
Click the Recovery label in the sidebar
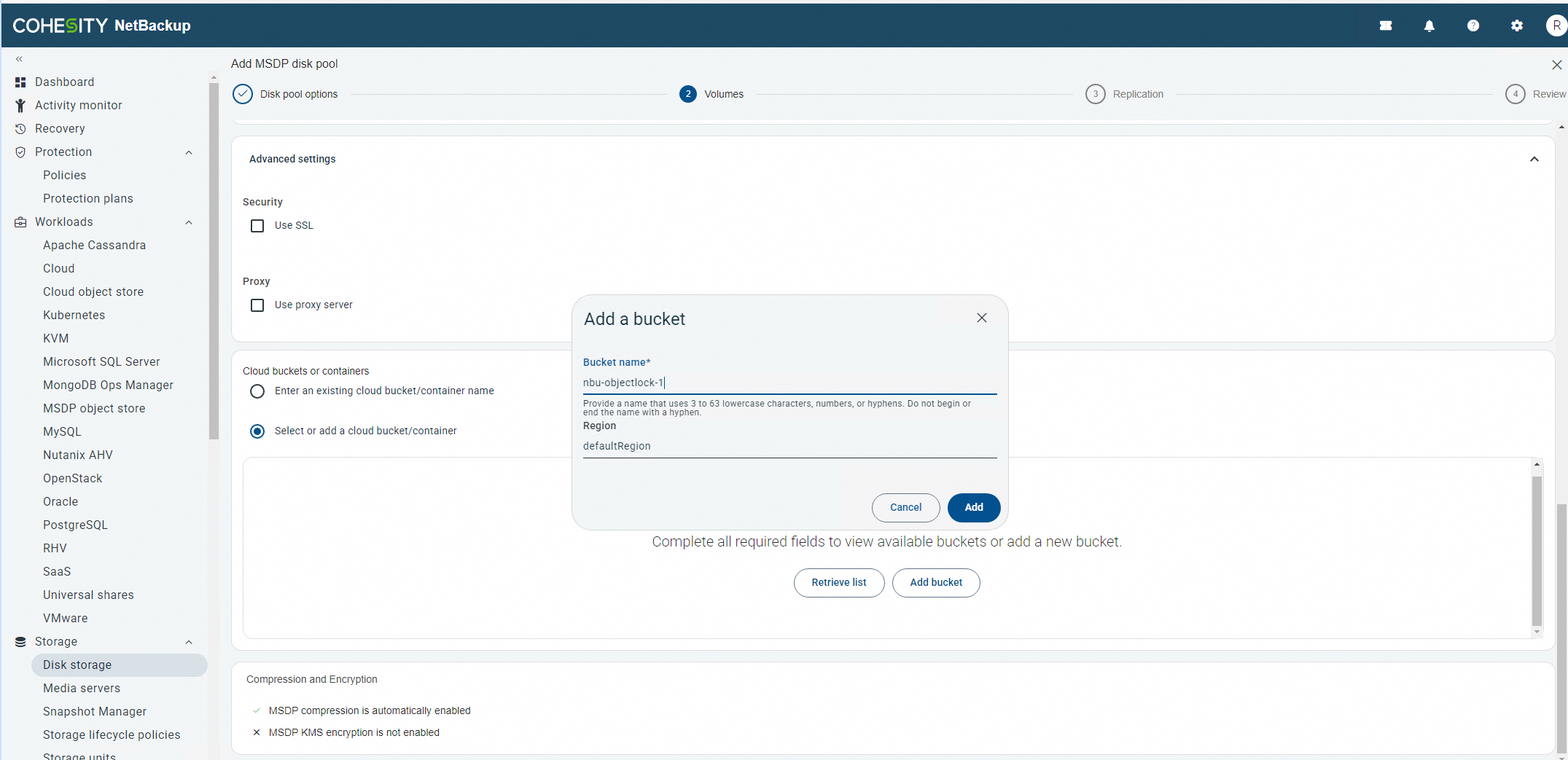click(60, 129)
